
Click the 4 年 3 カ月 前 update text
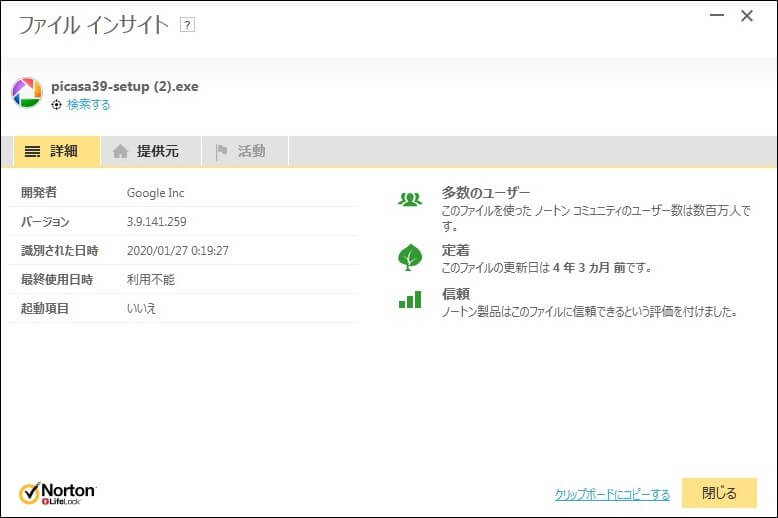(589, 268)
